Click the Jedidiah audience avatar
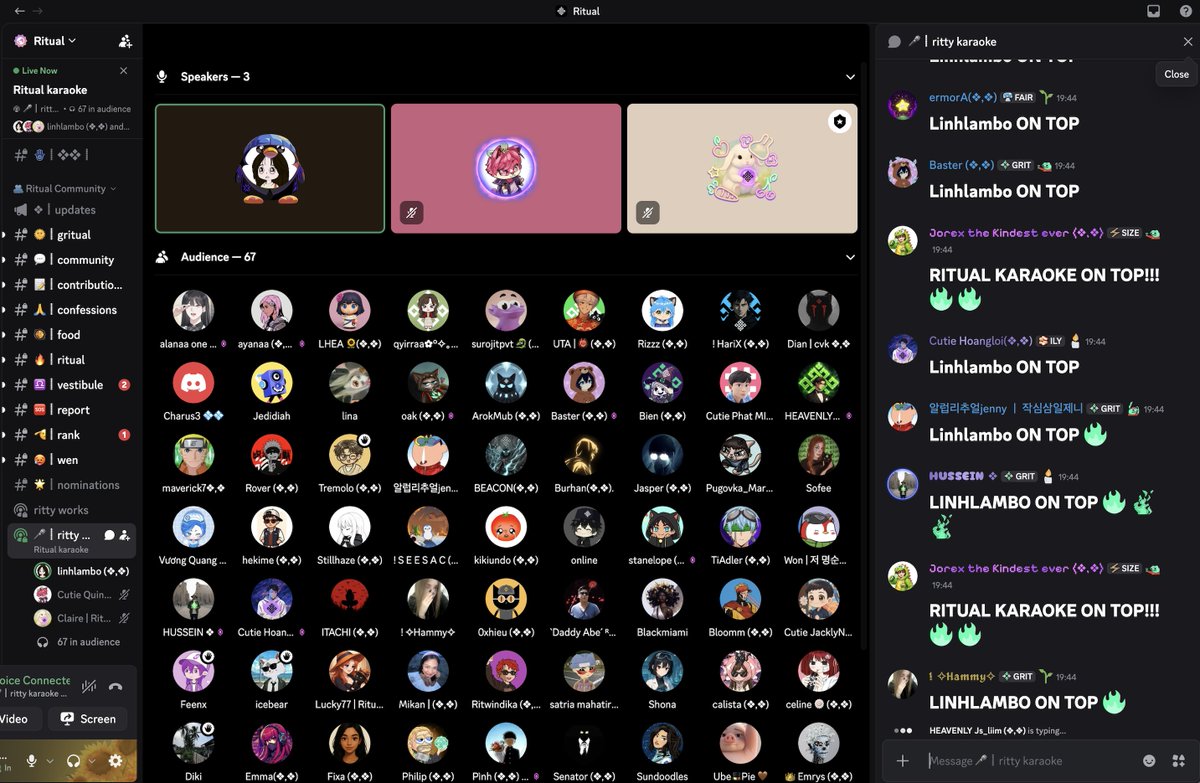The image size is (1200, 783). pyautogui.click(x=271, y=383)
